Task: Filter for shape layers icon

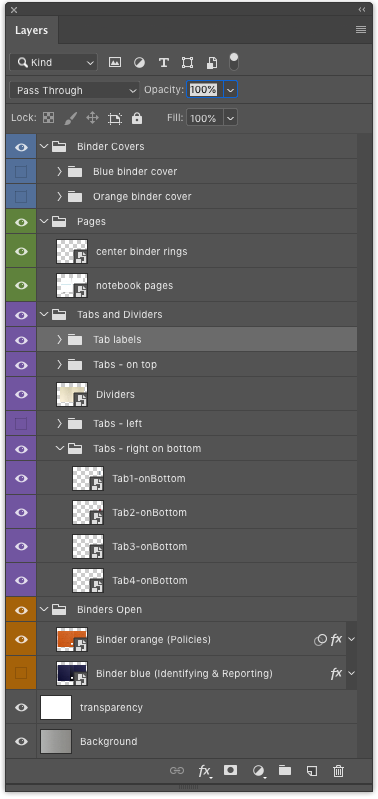Action: [x=187, y=63]
